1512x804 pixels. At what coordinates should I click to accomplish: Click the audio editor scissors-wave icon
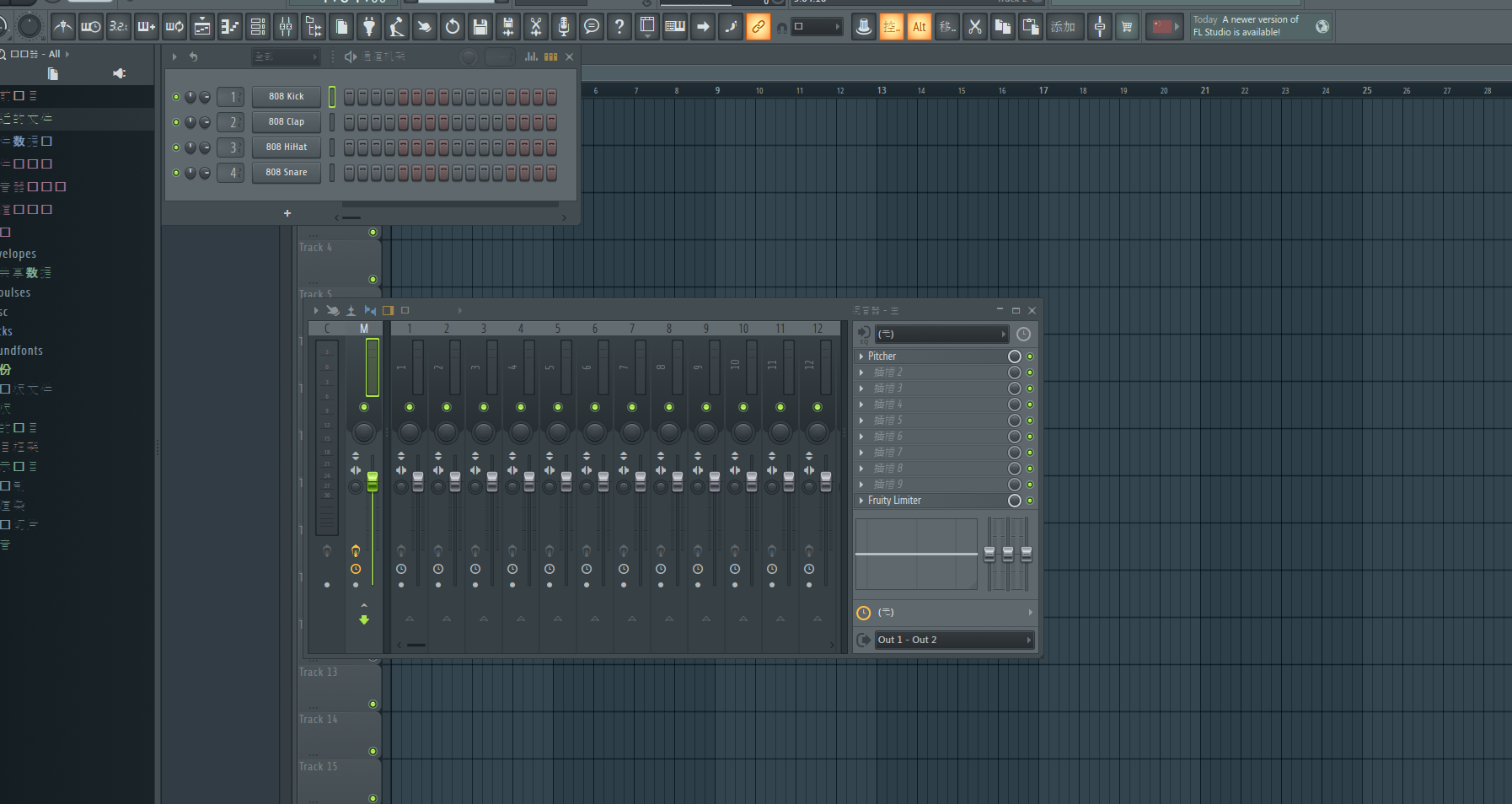(536, 27)
